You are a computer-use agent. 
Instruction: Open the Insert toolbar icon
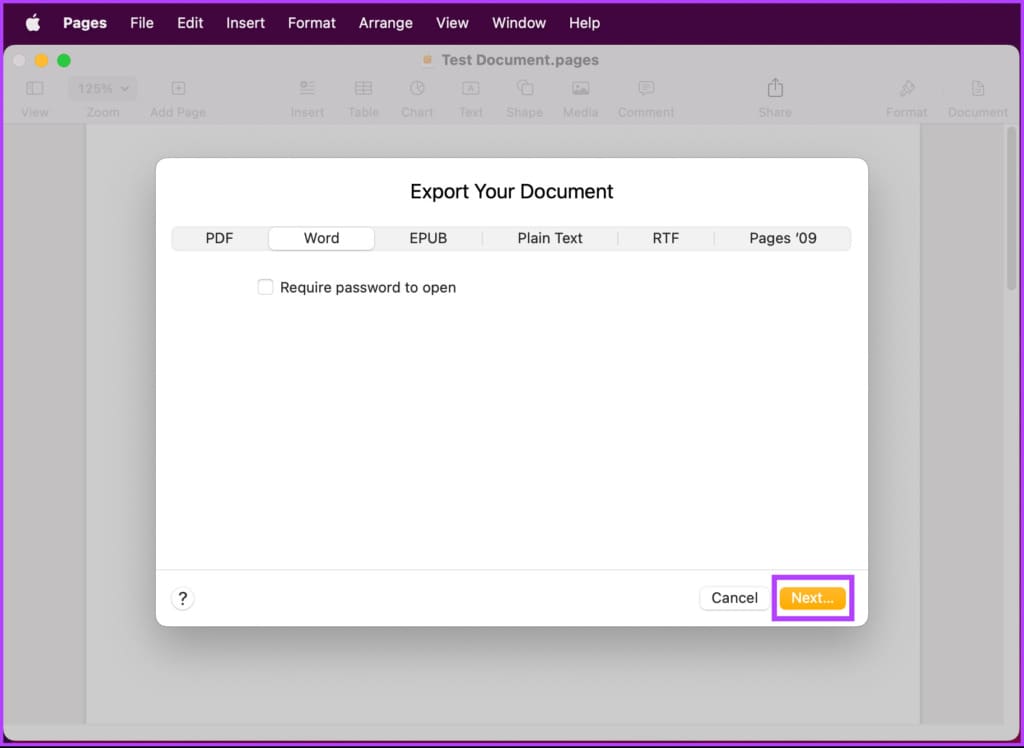(308, 88)
